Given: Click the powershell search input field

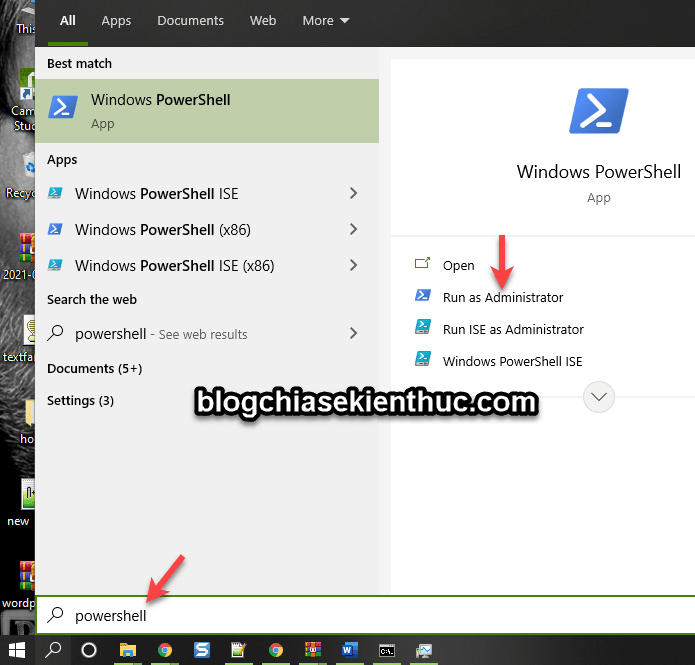Looking at the screenshot, I should [365, 615].
